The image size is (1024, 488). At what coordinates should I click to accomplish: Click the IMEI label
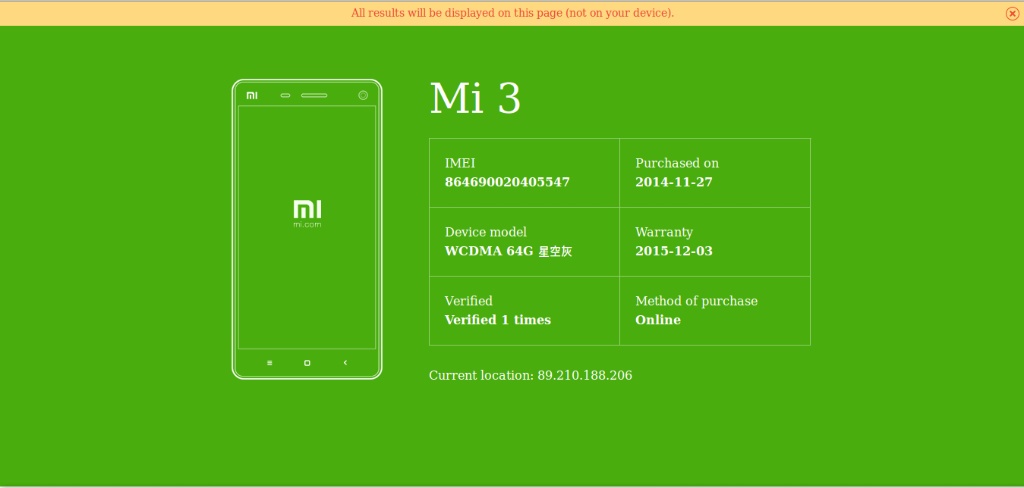[460, 163]
